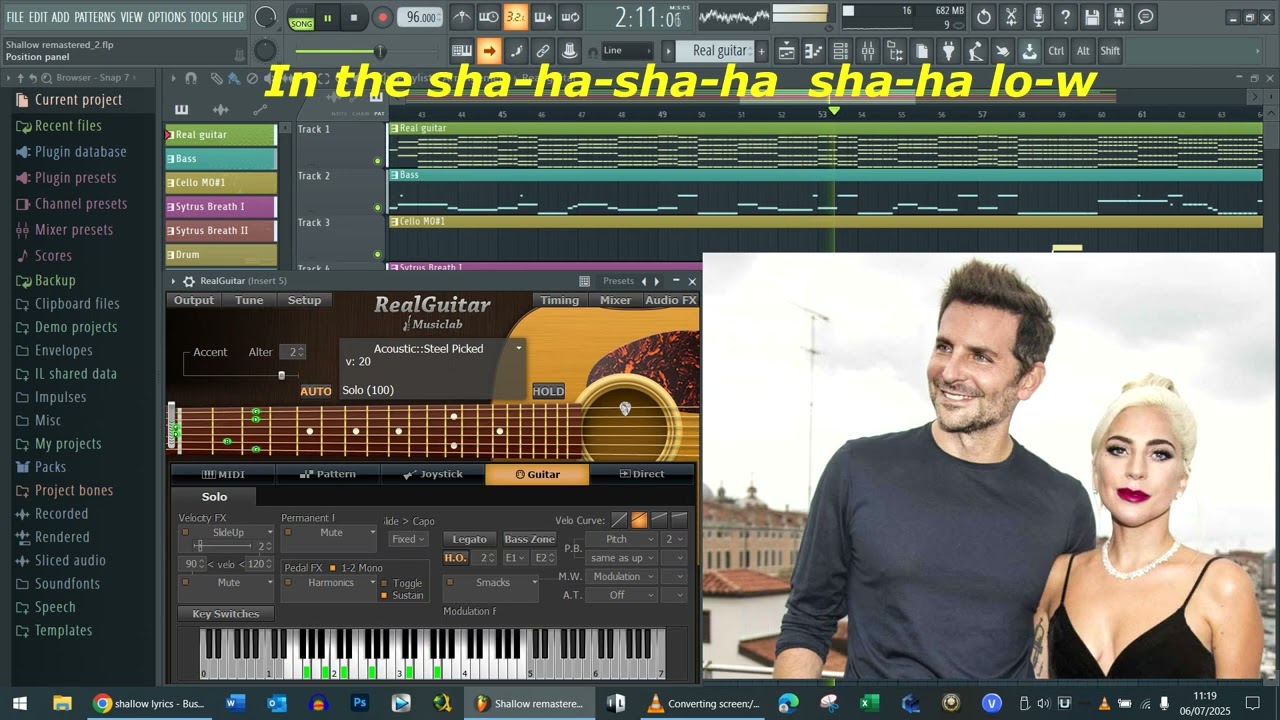Click the red record button
Image resolution: width=1280 pixels, height=720 pixels.
tap(382, 17)
